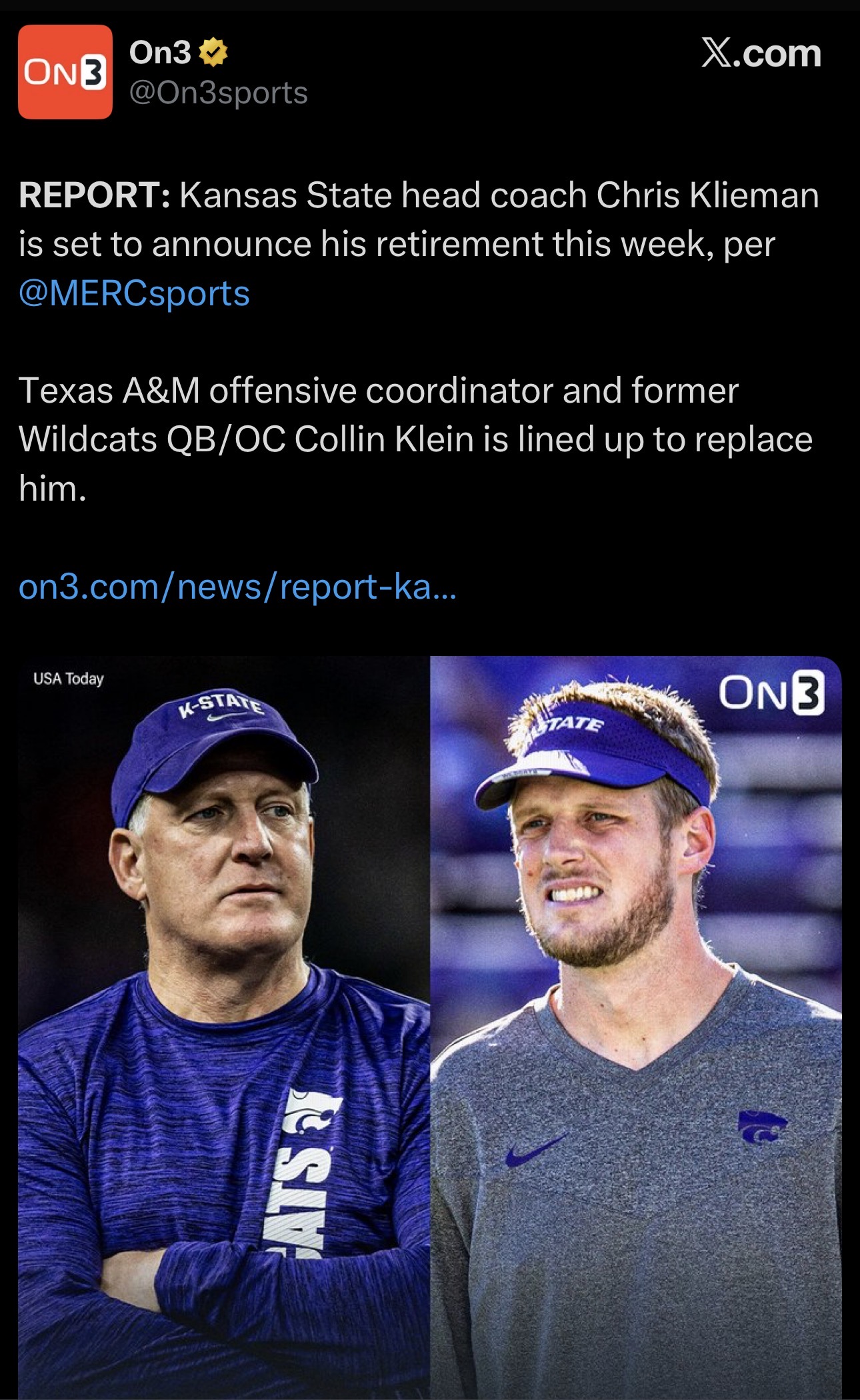
Task: Open the @MERCsports mention
Action: [x=135, y=293]
